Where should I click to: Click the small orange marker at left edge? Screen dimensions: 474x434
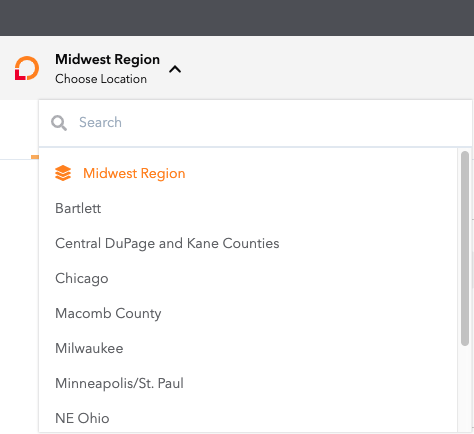pos(35,157)
